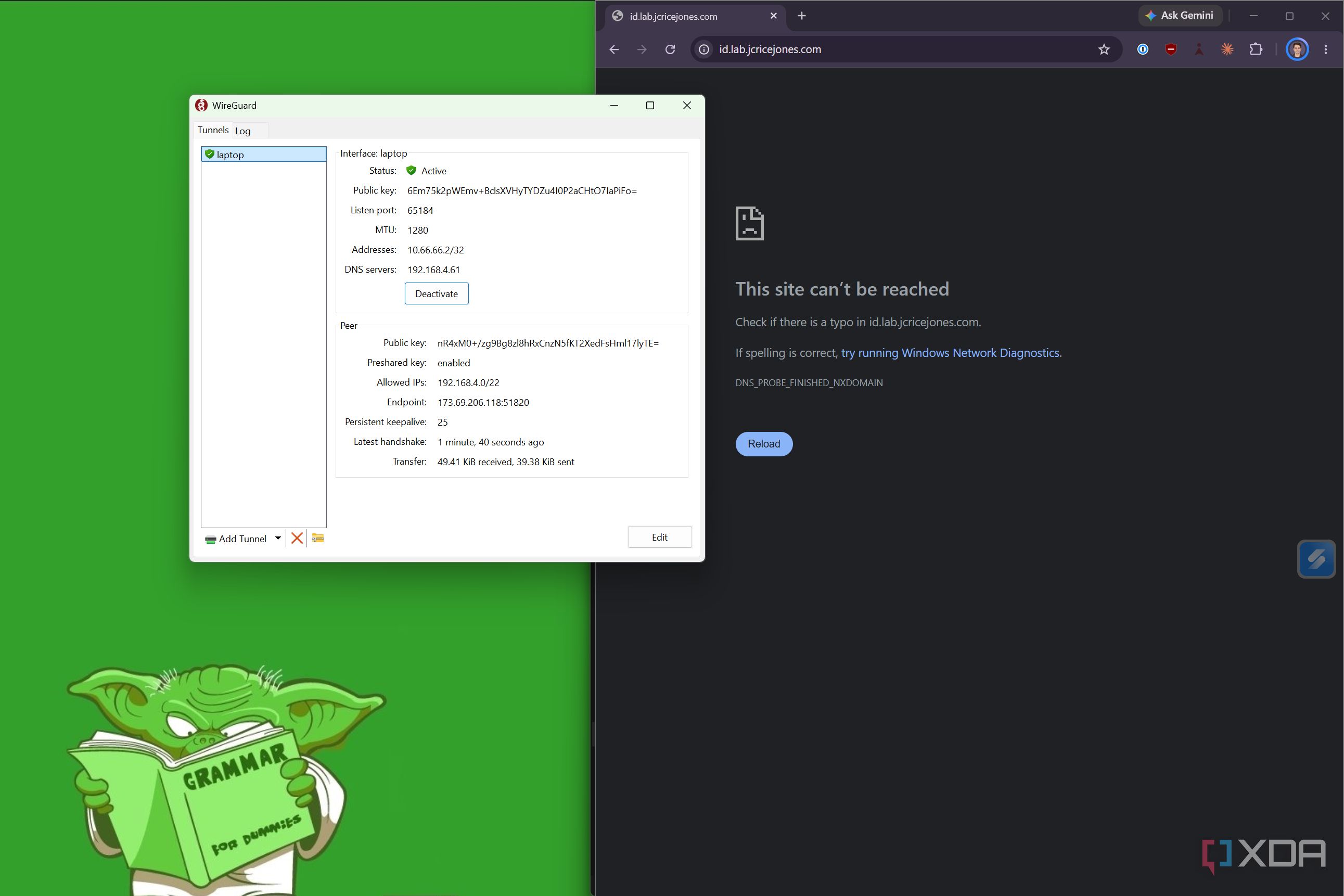Switch to the Tunnels tab
This screenshot has height=896, width=1344.
coord(213,130)
